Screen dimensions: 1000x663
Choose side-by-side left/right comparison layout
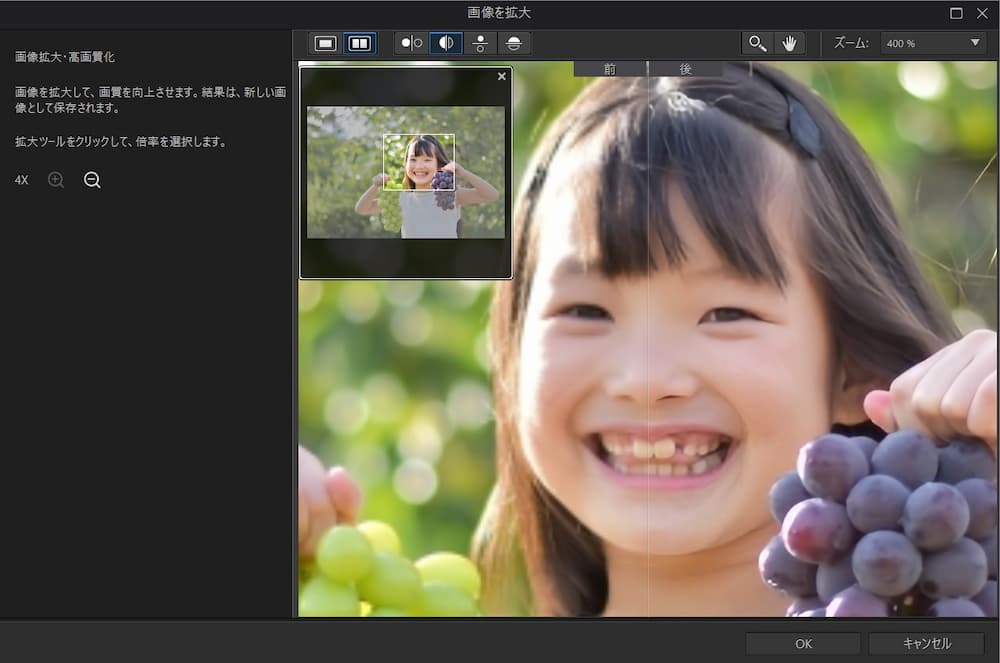click(x=411, y=43)
